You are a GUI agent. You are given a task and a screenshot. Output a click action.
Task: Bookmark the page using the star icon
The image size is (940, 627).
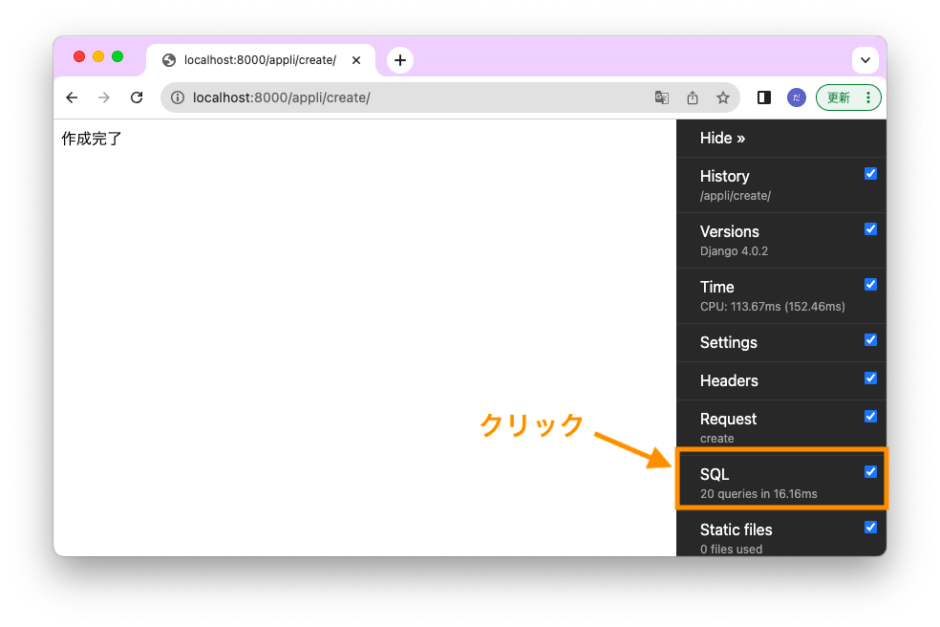point(722,97)
